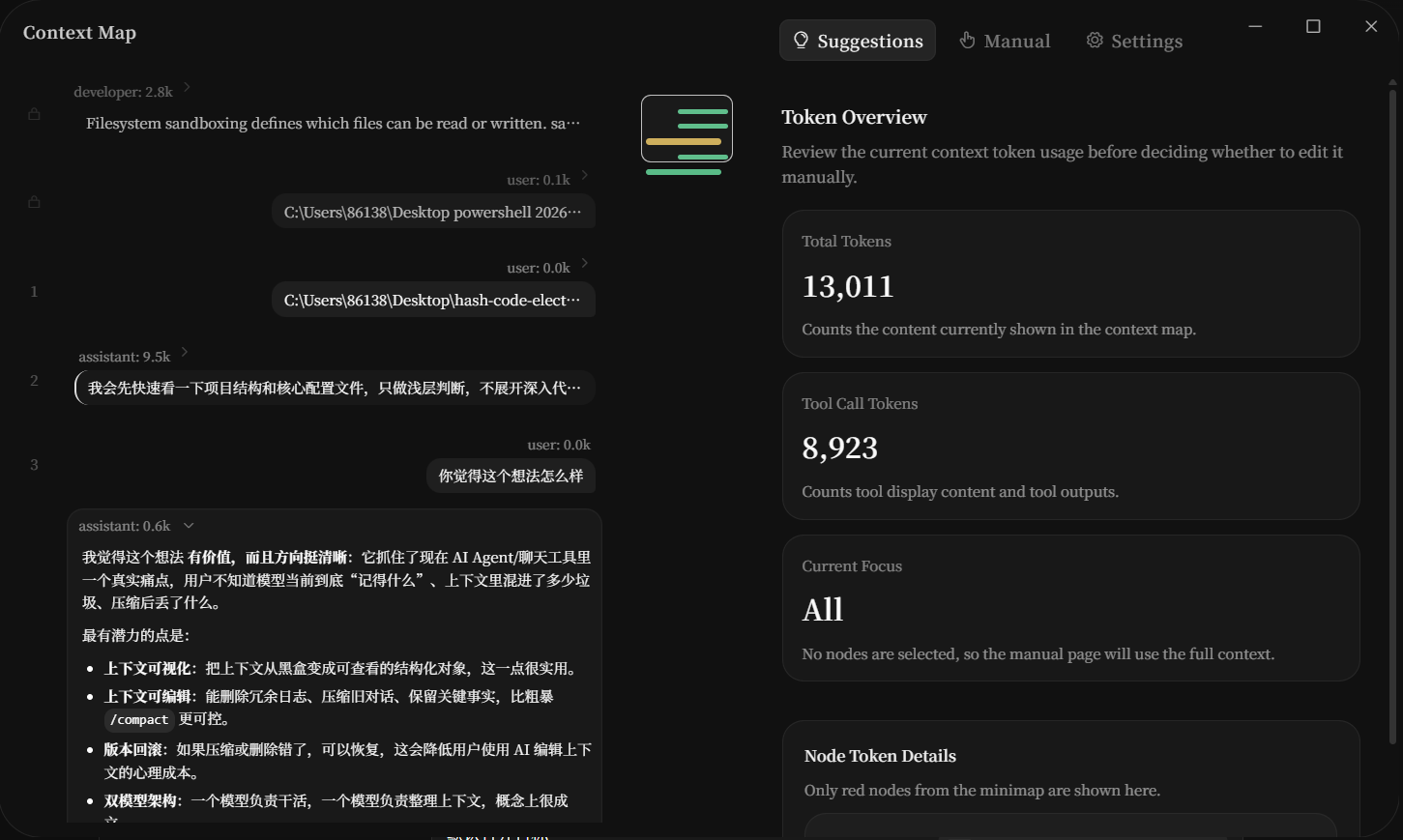Viewport: 1403px width, 840px height.
Task: Click the Context Map title
Action: pyautogui.click(x=79, y=33)
